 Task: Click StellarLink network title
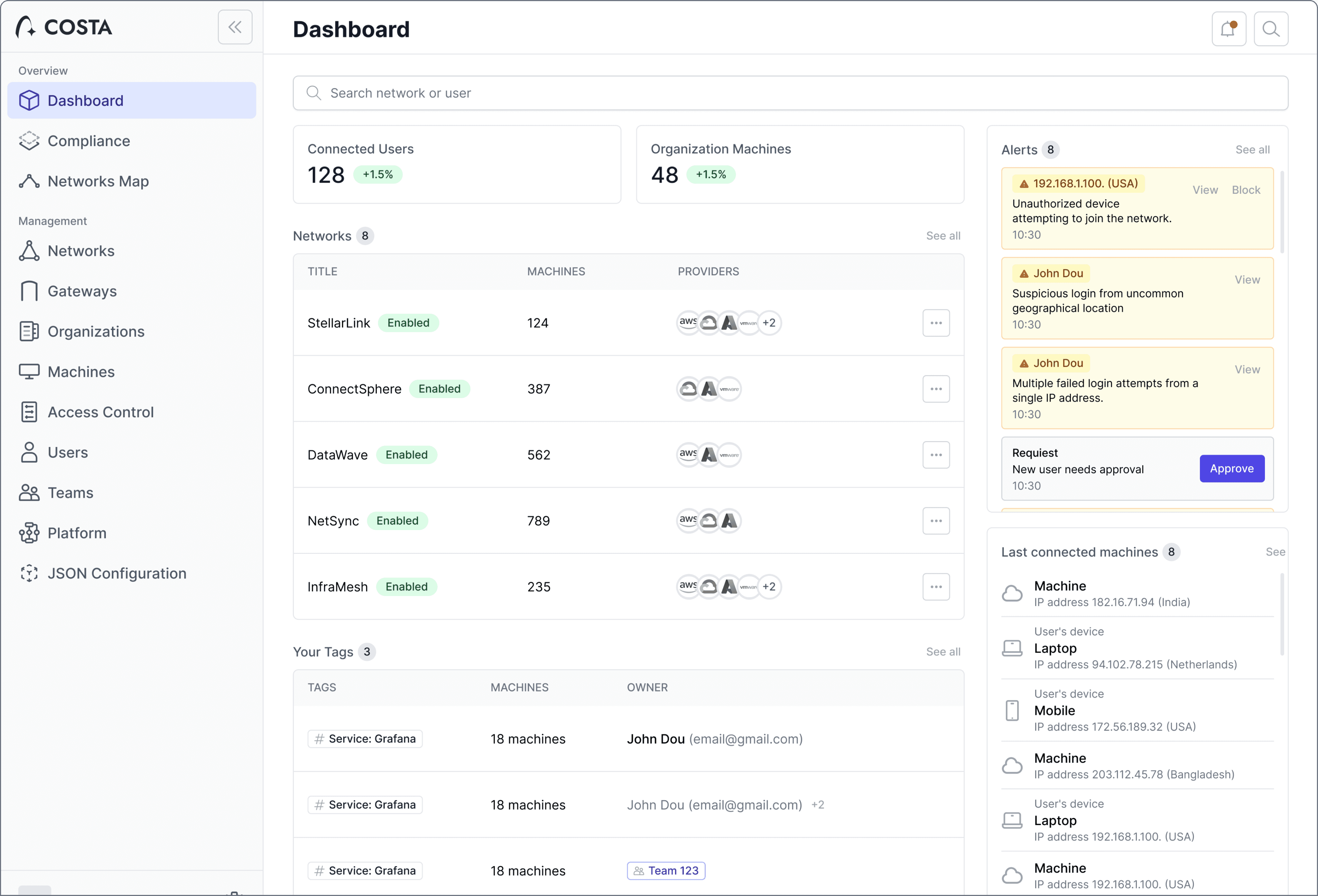click(339, 323)
